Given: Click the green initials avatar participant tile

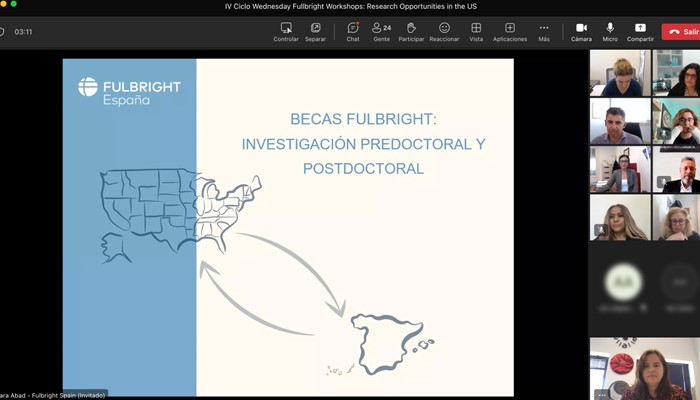Looking at the screenshot, I should (x=623, y=282).
